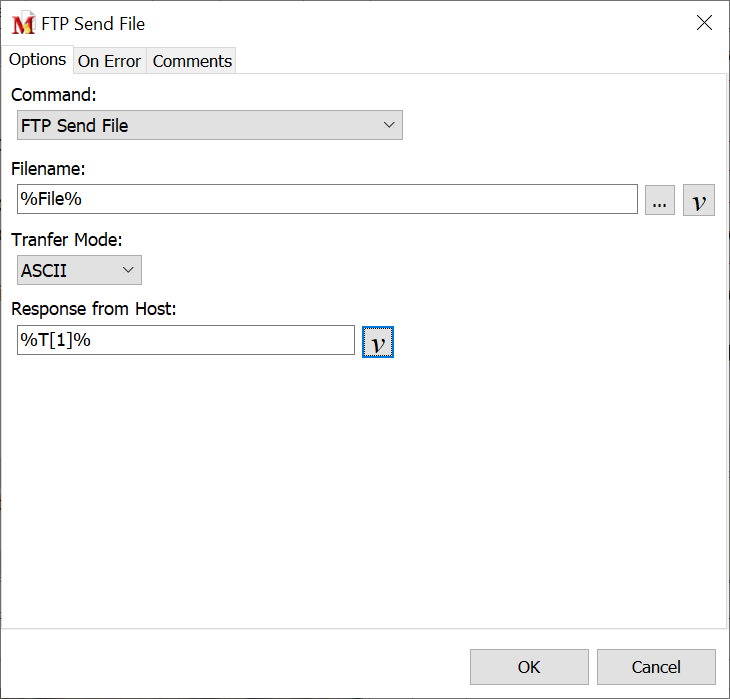Click the "FTP Send File" window title text
The width and height of the screenshot is (730, 699).
tap(93, 24)
